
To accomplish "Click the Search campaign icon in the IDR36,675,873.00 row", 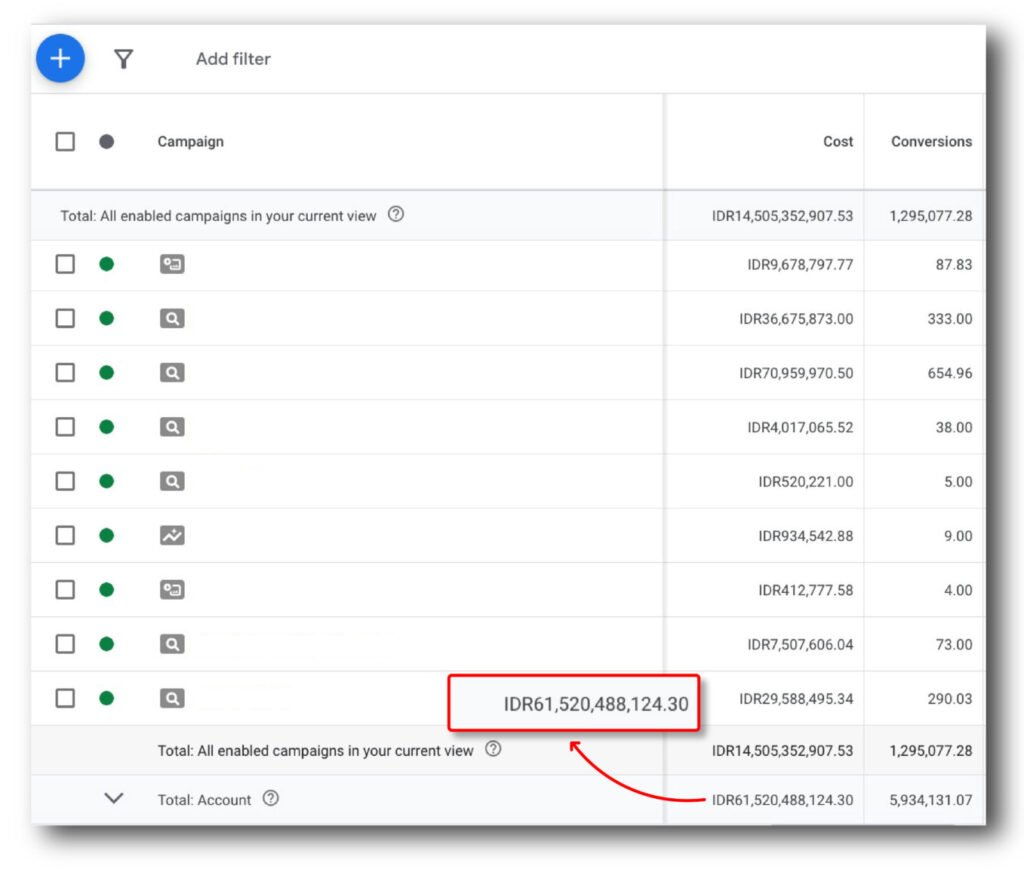I will (172, 319).
